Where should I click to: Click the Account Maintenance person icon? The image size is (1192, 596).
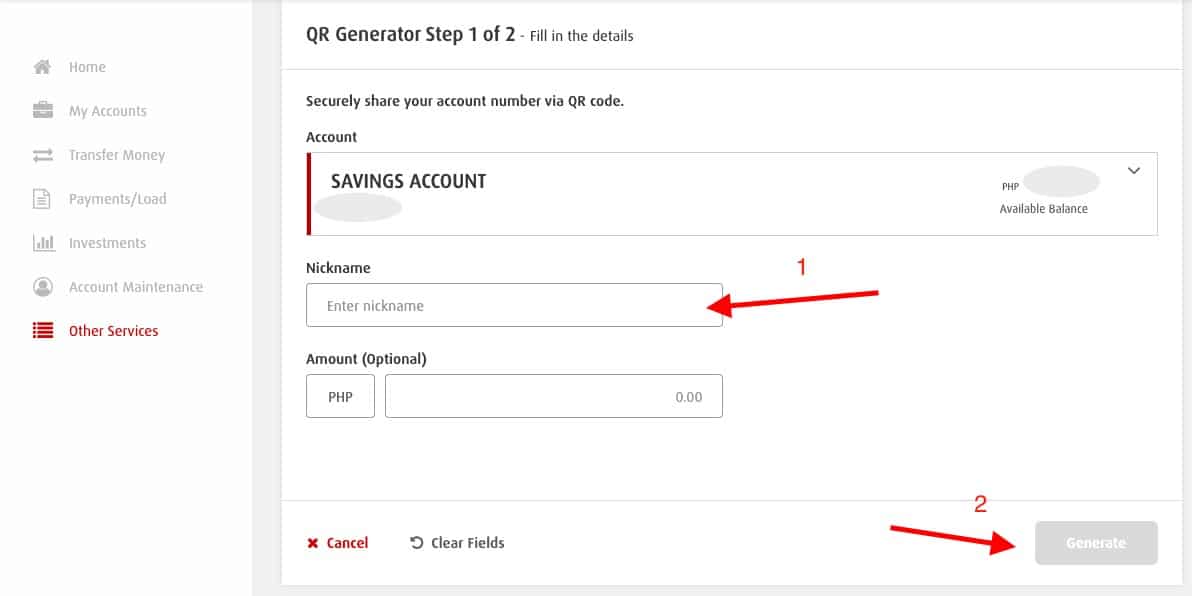43,287
